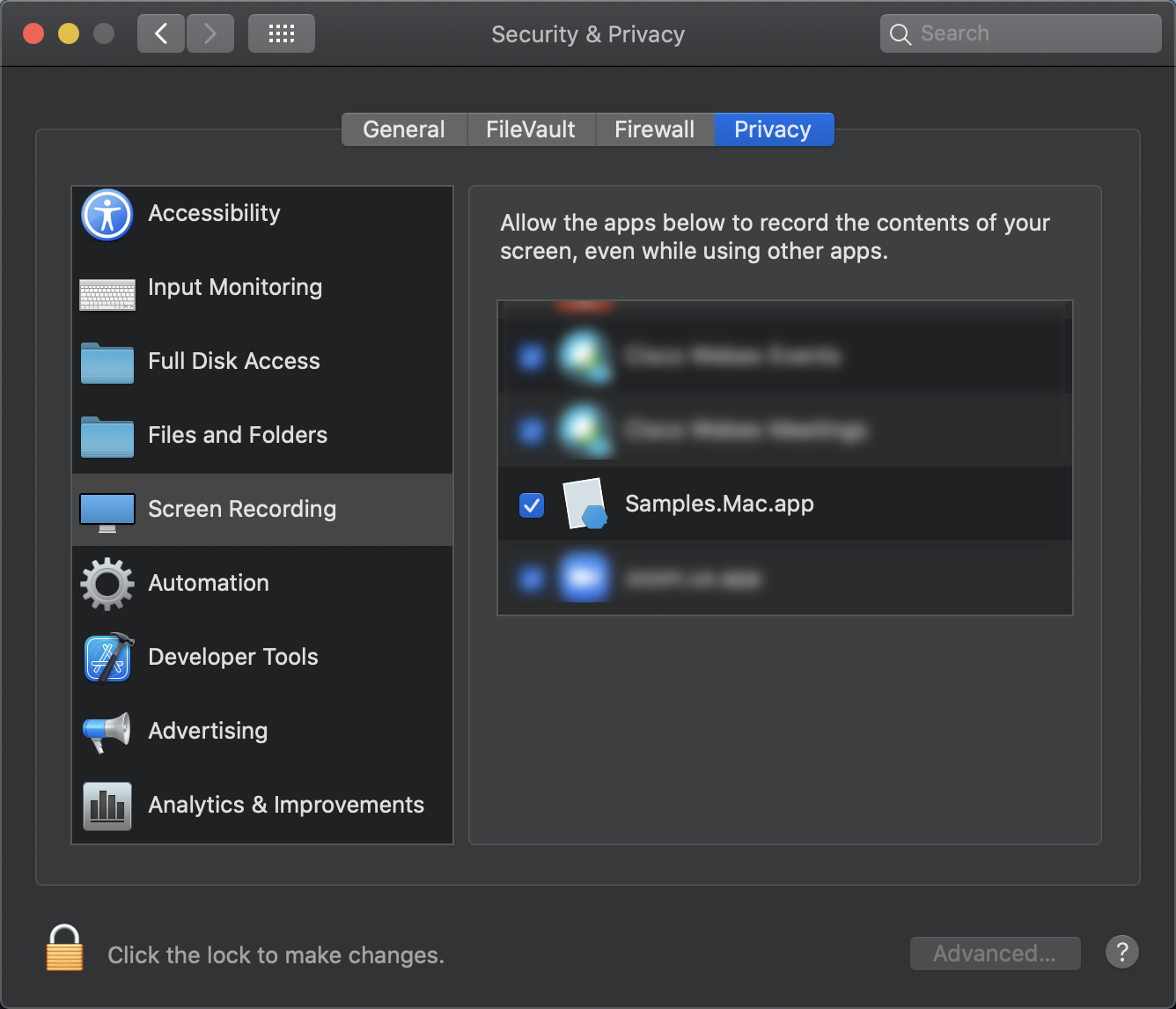Click the Automation gear icon
This screenshot has width=1176, height=1009.
tap(107, 584)
